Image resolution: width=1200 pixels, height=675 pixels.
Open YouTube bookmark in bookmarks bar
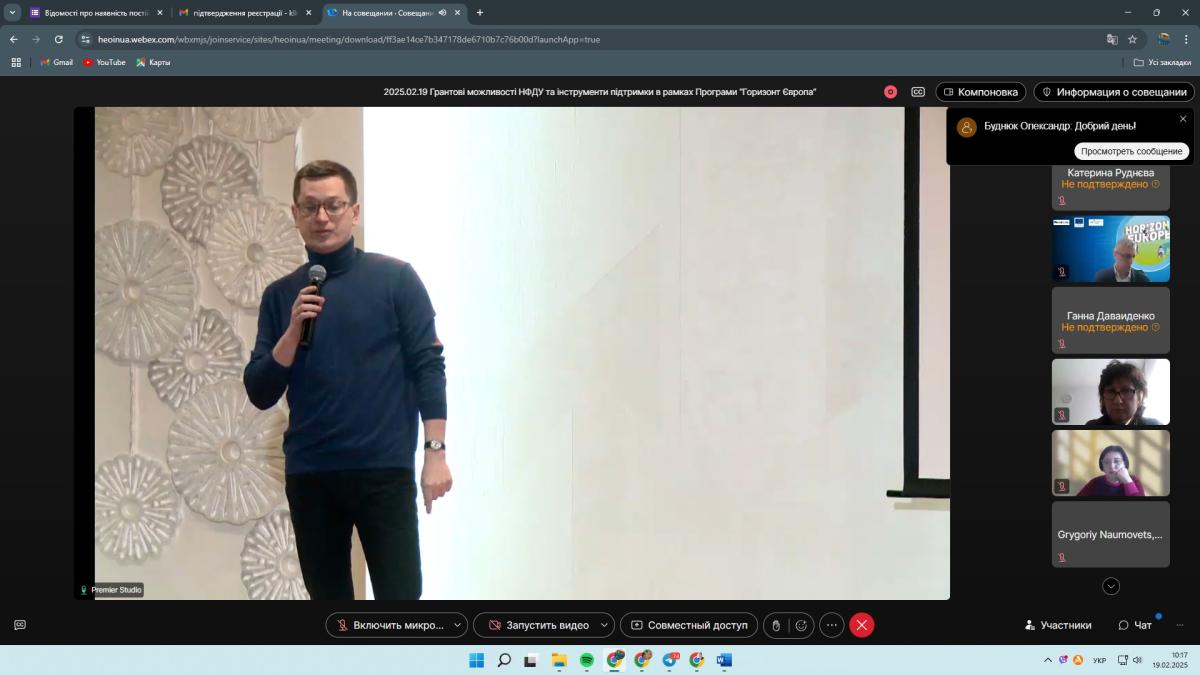104,62
